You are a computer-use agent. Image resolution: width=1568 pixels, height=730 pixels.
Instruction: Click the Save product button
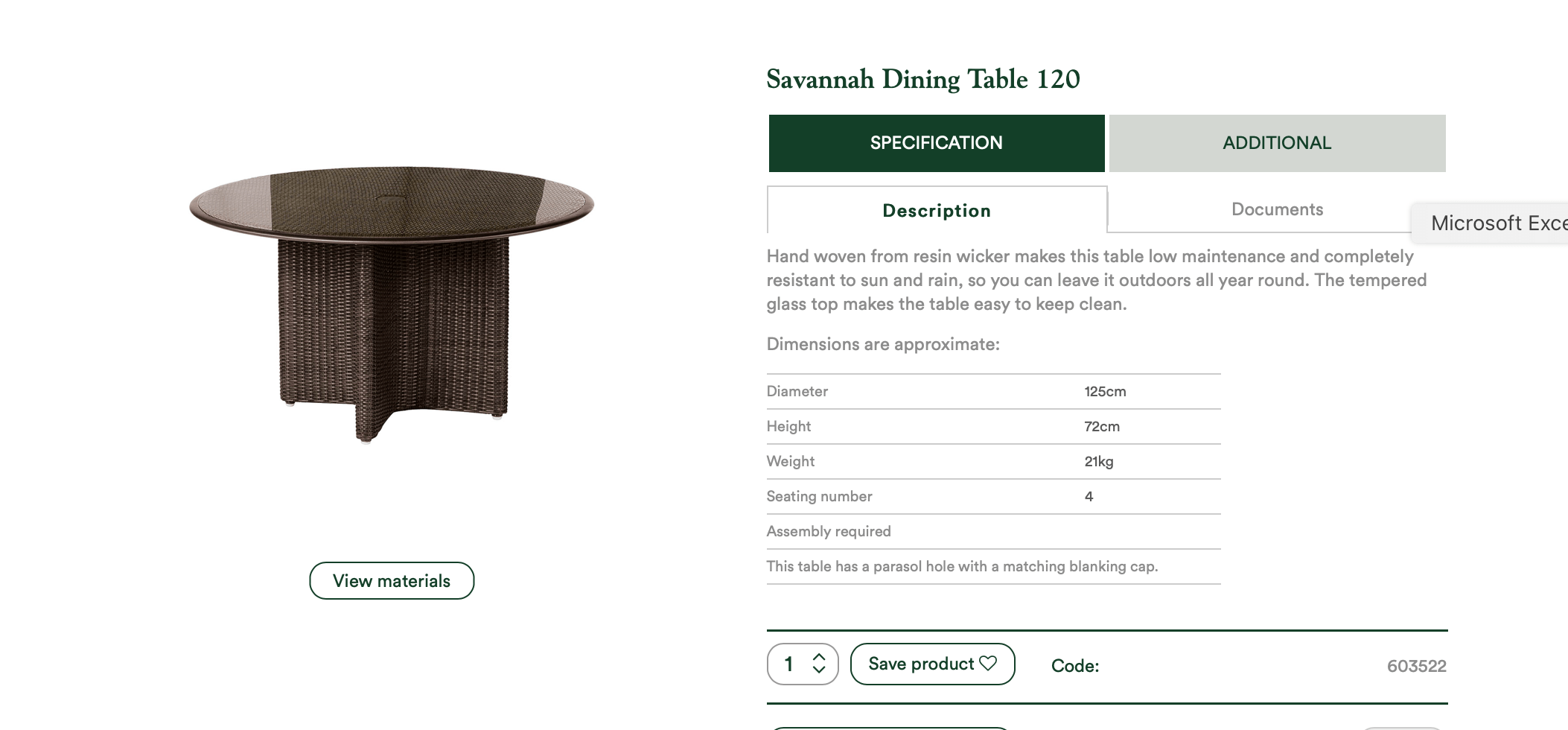(x=933, y=664)
